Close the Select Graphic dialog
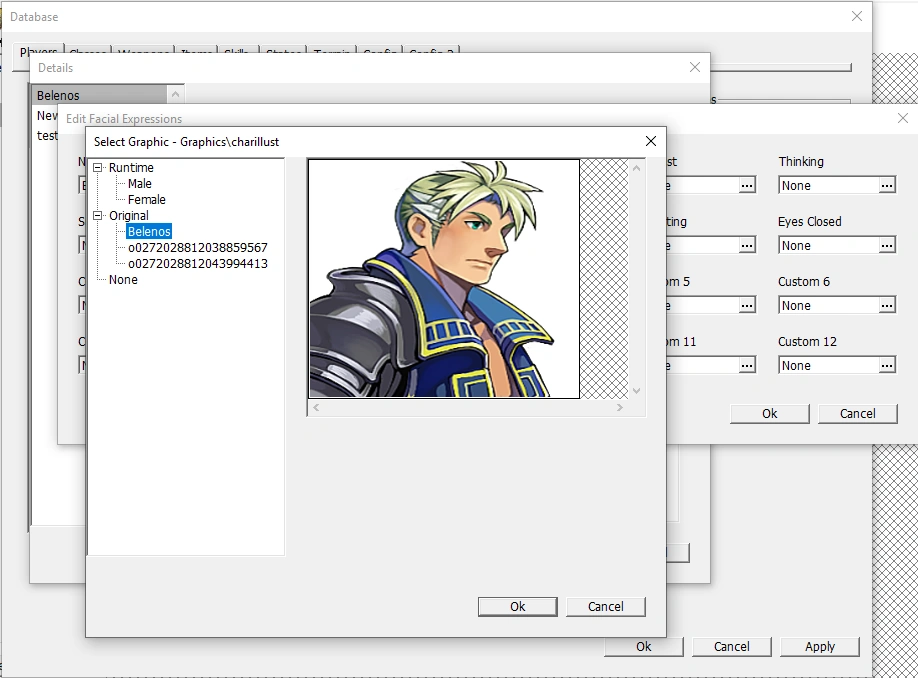The height and width of the screenshot is (678, 918). [x=650, y=141]
